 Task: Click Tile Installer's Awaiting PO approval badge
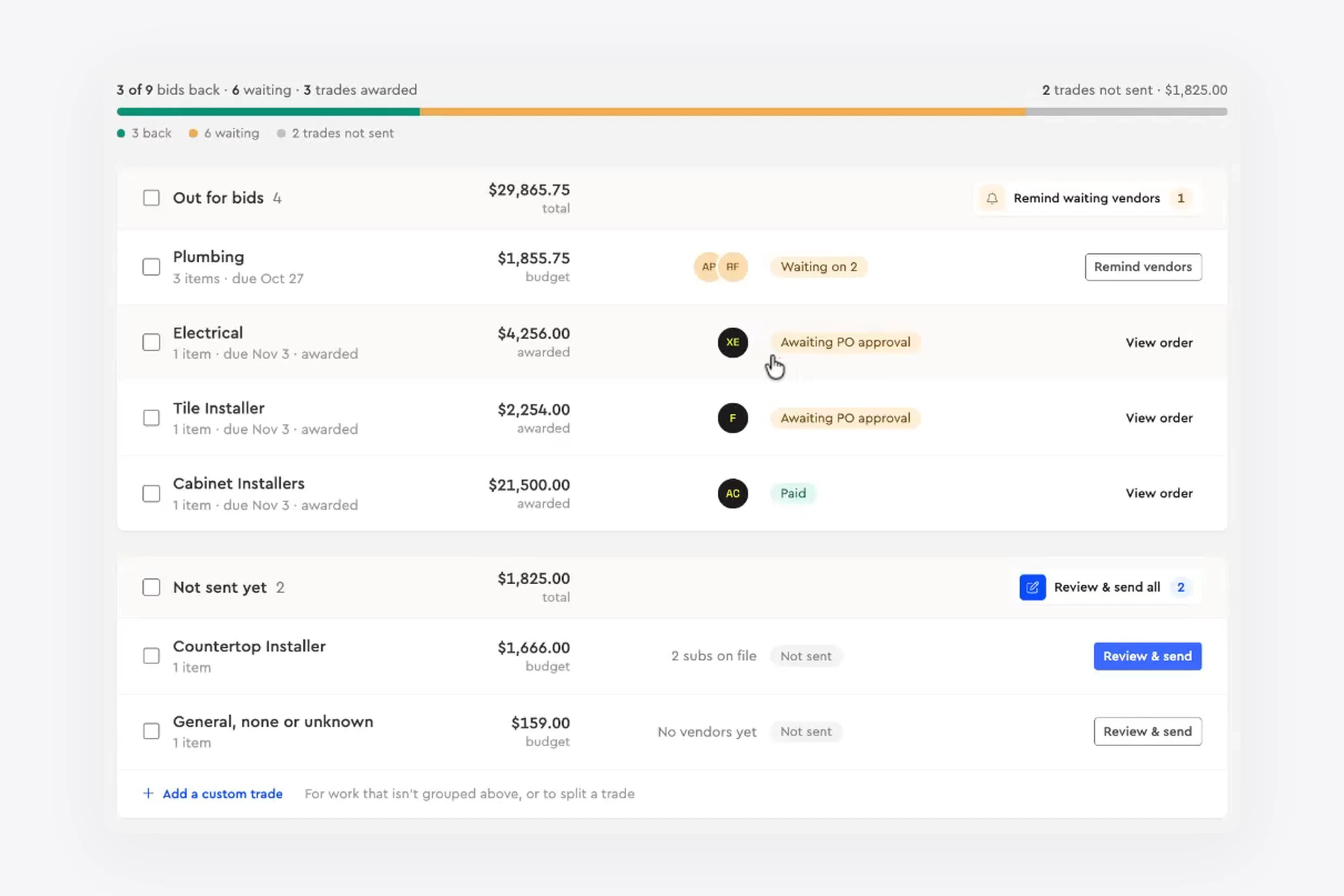(x=845, y=418)
